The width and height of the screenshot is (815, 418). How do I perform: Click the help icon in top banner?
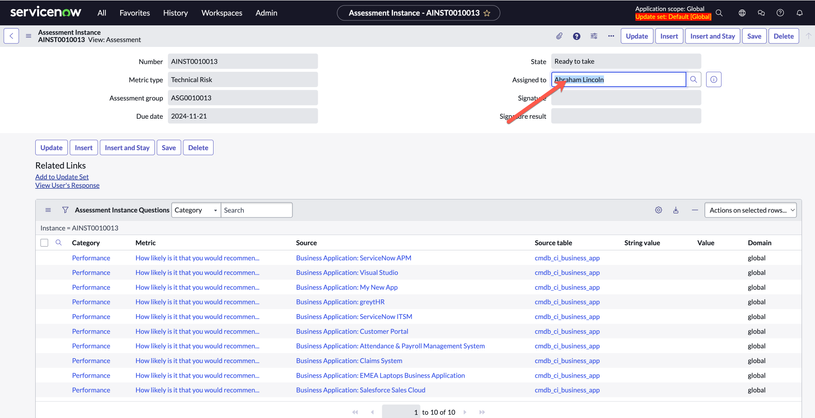pos(780,13)
